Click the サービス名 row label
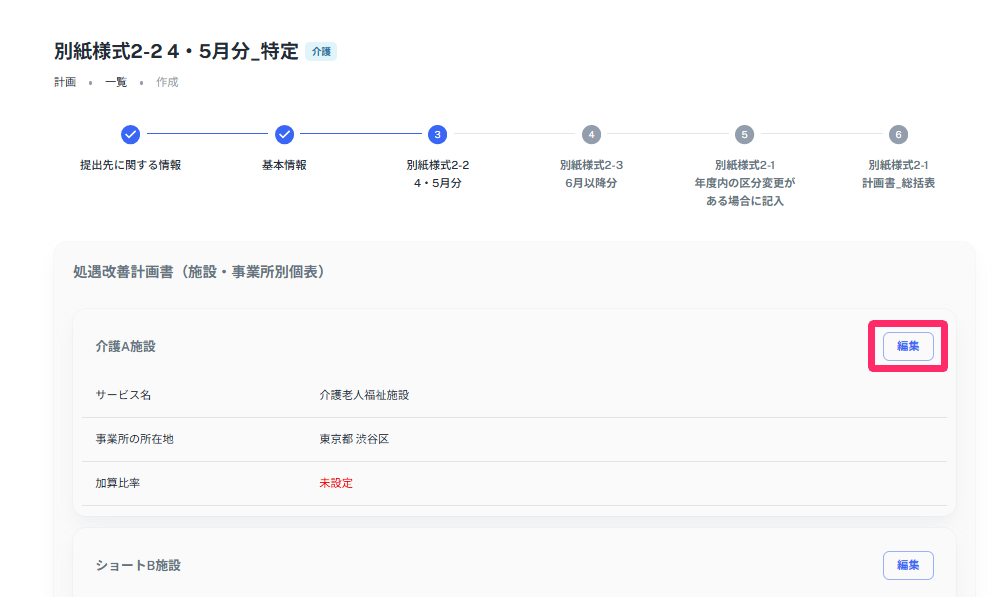This screenshot has height=597, width=999. pyautogui.click(x=123, y=395)
